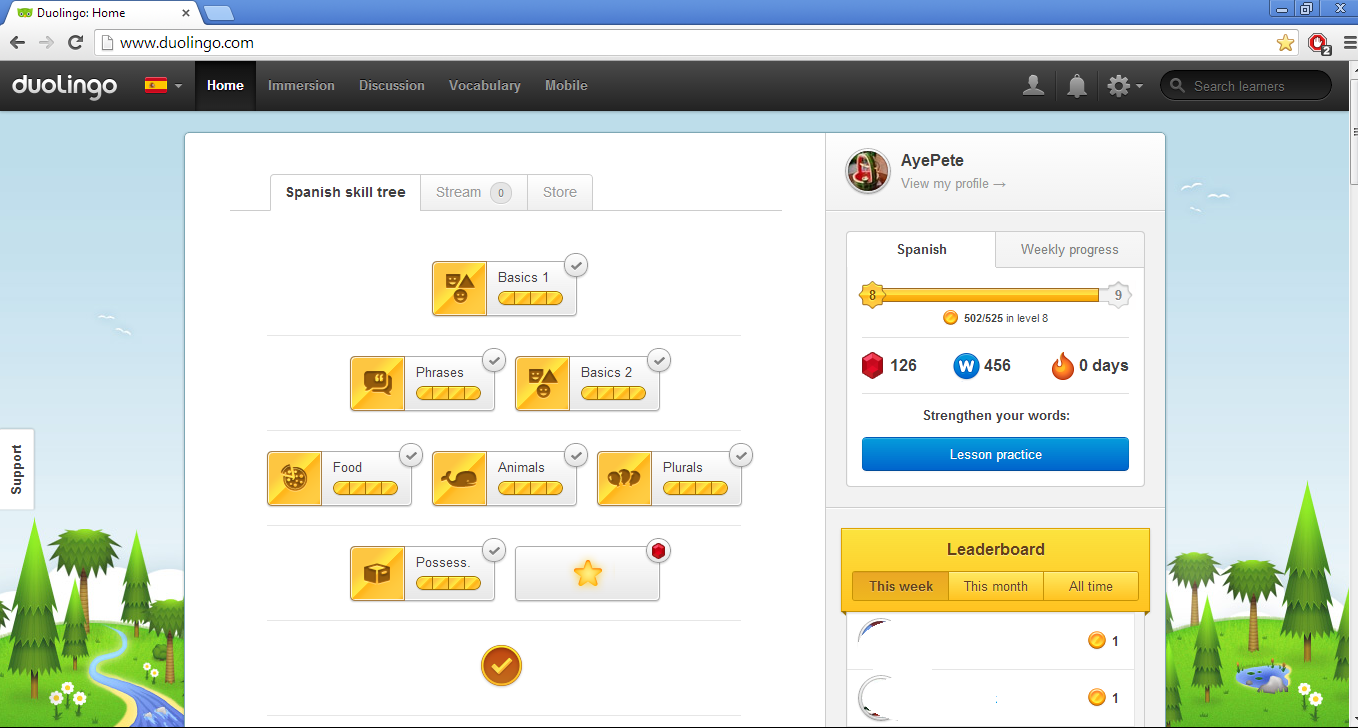Open the Animals whale skill icon

(x=460, y=479)
